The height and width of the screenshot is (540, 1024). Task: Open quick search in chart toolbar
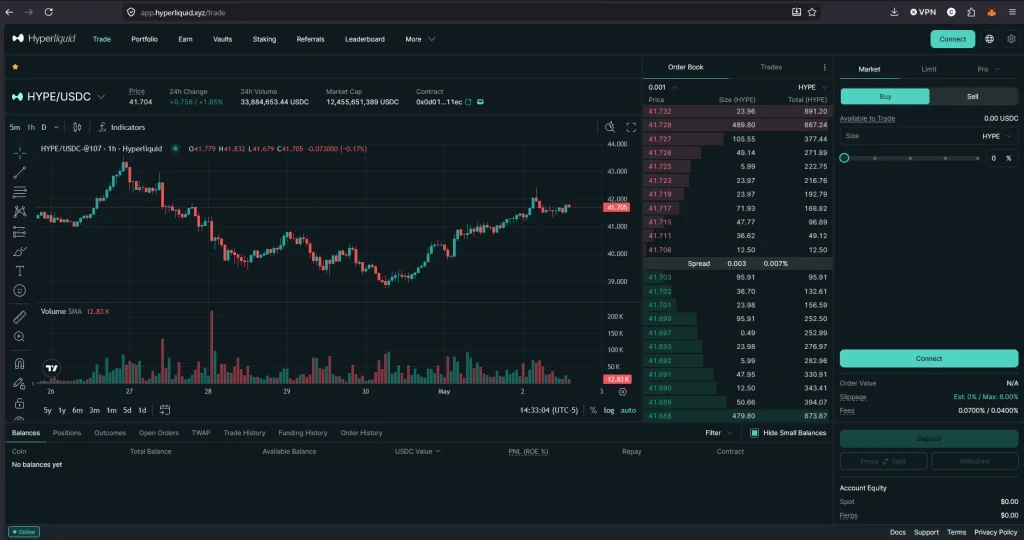(x=609, y=127)
